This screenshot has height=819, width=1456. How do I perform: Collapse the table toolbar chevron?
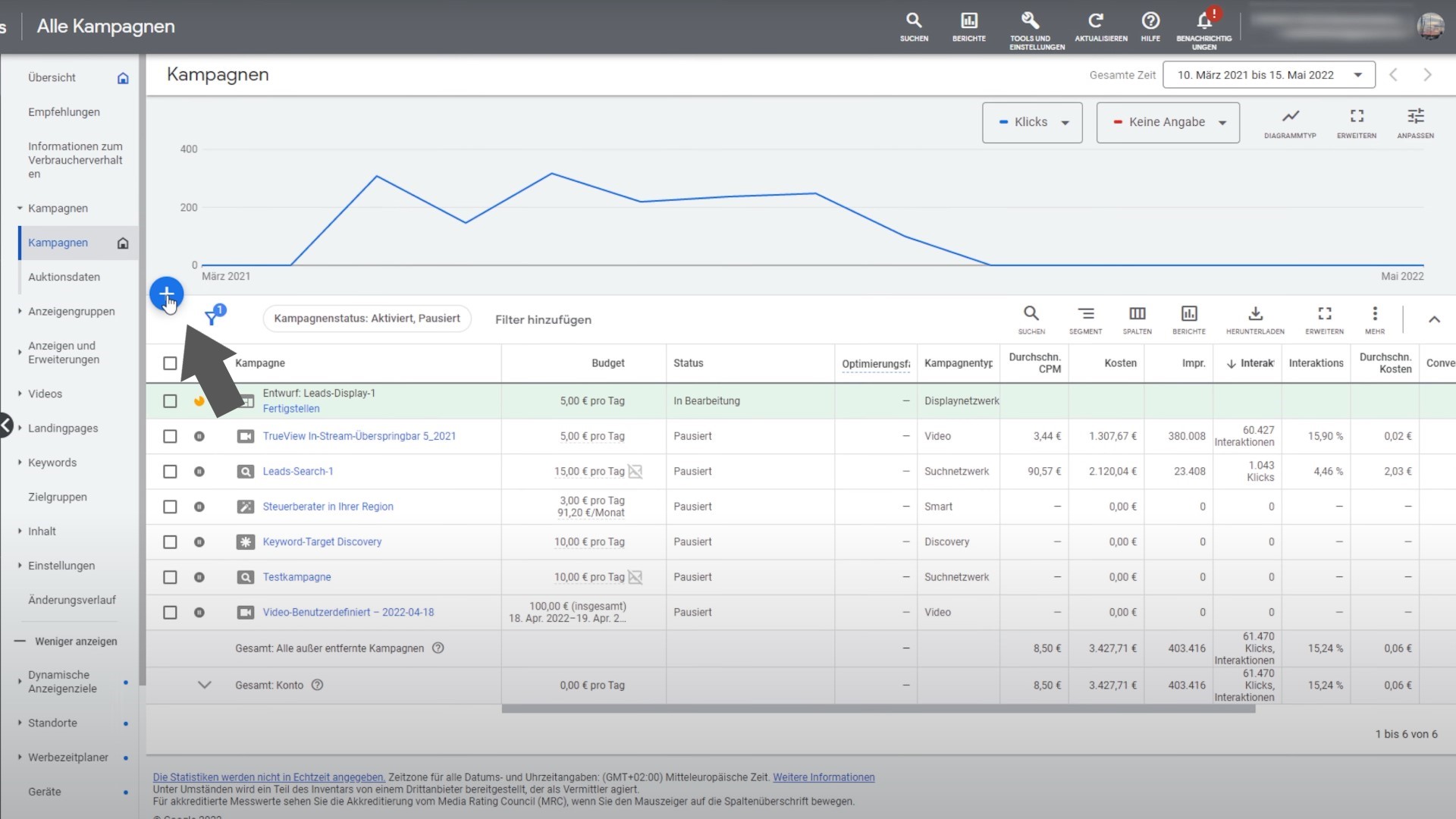tap(1434, 319)
